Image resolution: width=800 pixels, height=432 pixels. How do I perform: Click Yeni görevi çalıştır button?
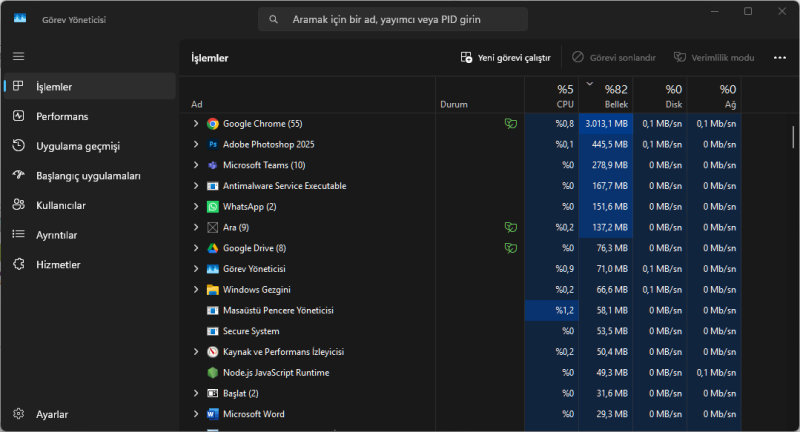[x=506, y=58]
